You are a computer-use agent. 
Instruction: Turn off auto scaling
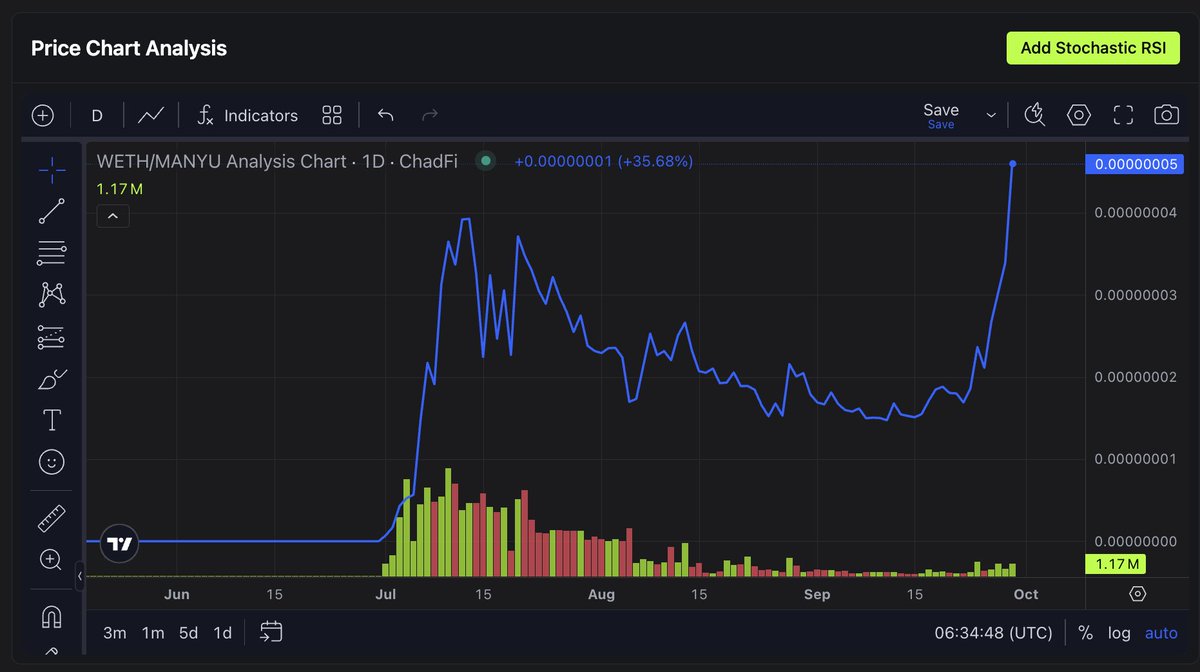(1160, 632)
